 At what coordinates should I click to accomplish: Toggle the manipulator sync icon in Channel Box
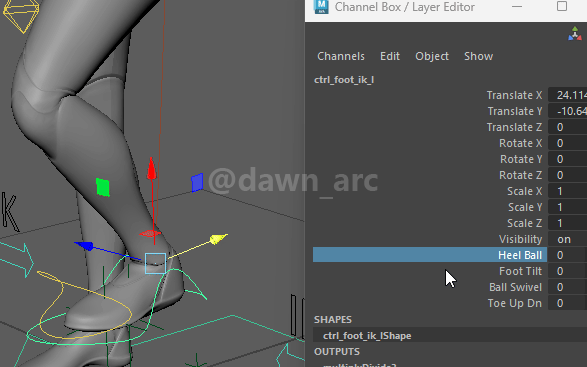(x=575, y=34)
